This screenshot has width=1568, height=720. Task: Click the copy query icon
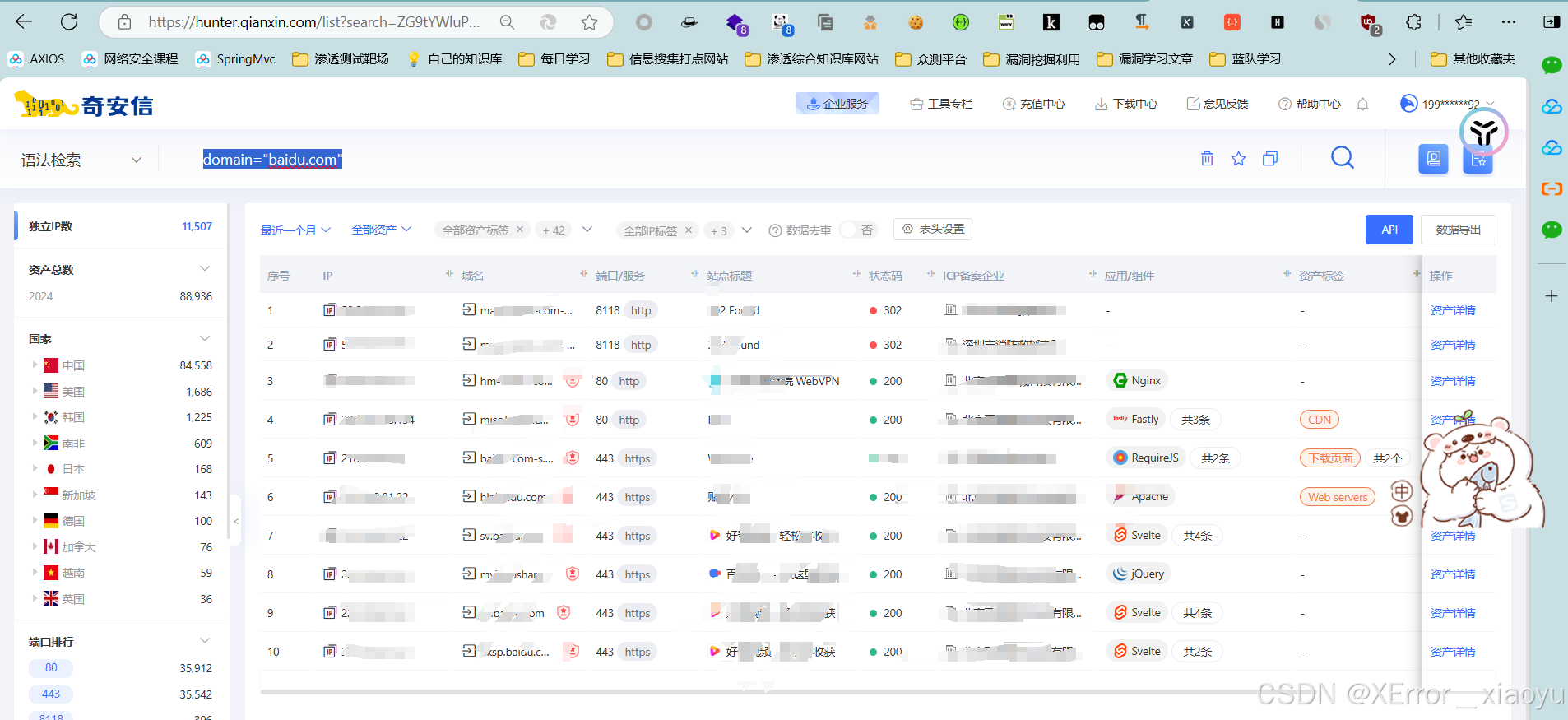(x=1270, y=159)
